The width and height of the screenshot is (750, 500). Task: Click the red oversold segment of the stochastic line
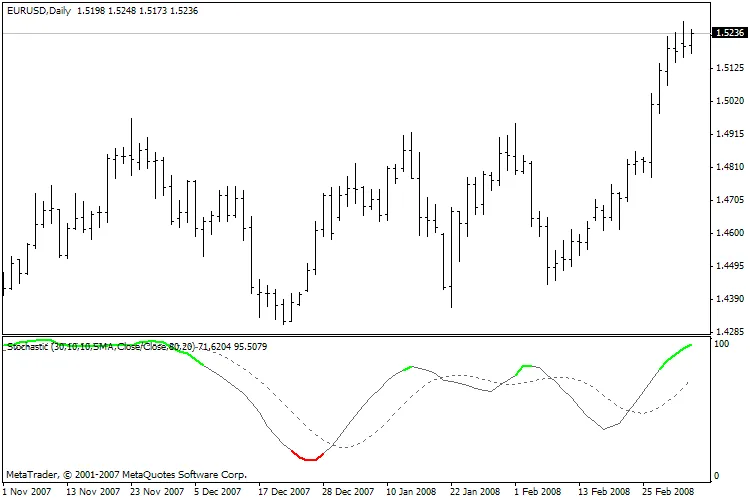[x=308, y=458]
